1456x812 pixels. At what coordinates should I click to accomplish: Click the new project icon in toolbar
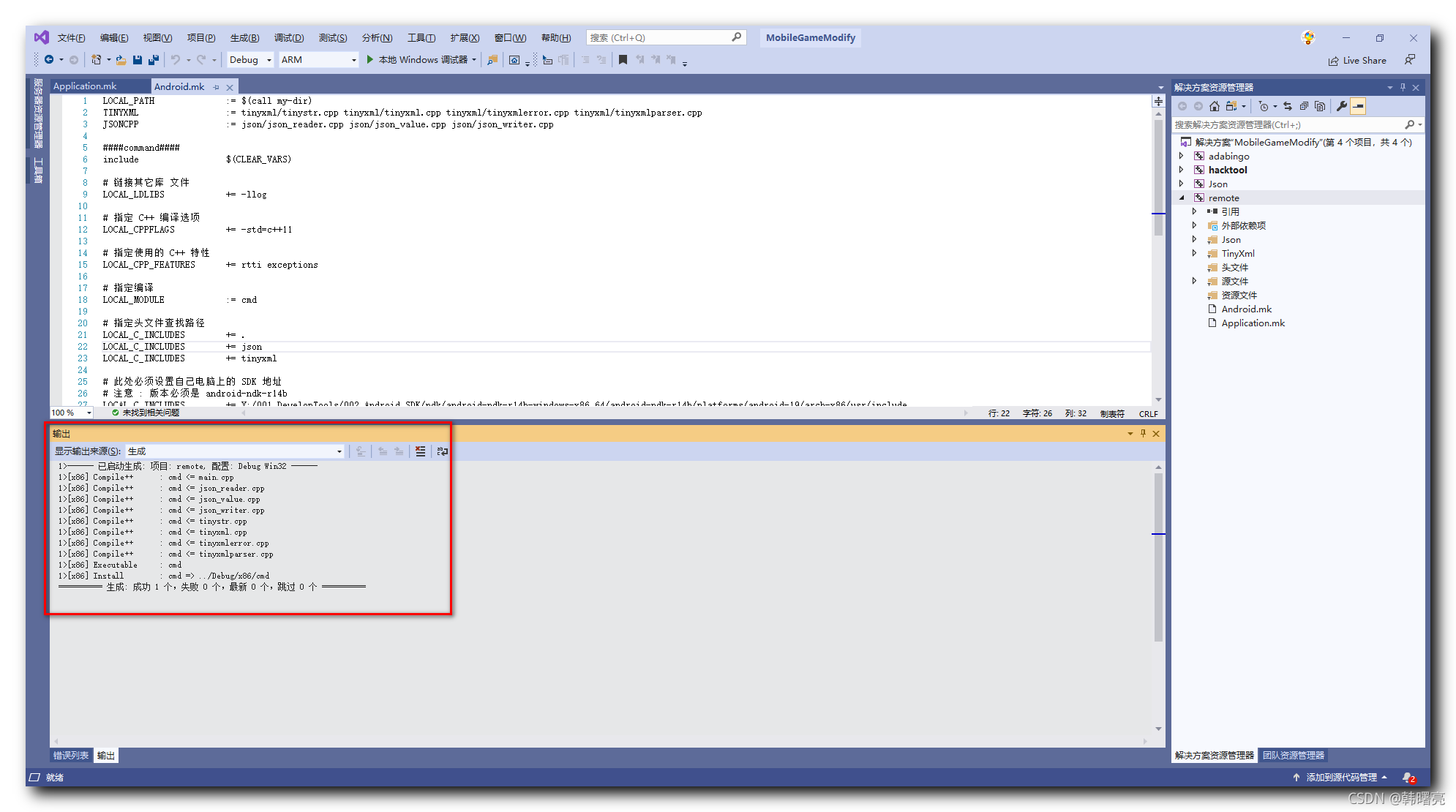(x=96, y=60)
